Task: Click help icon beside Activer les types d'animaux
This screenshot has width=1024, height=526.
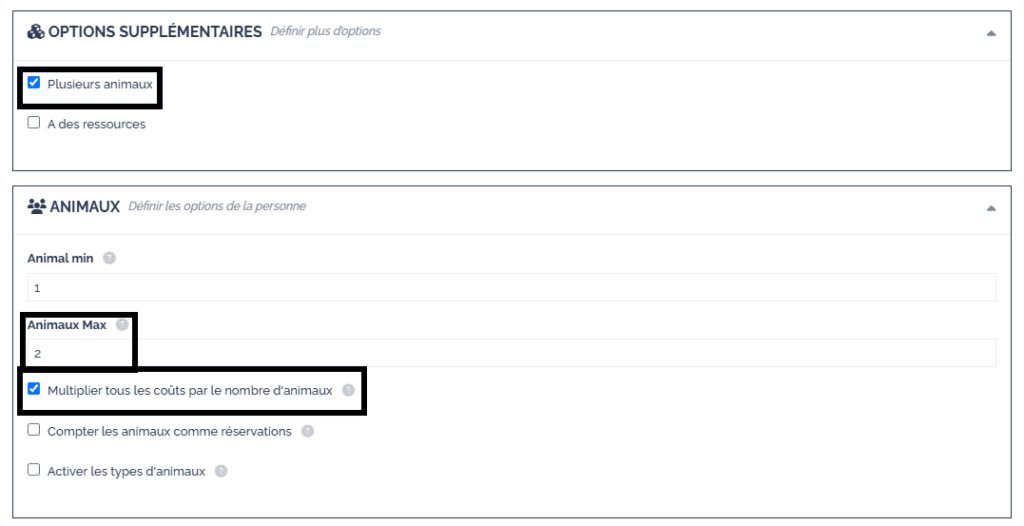Action: click(221, 471)
